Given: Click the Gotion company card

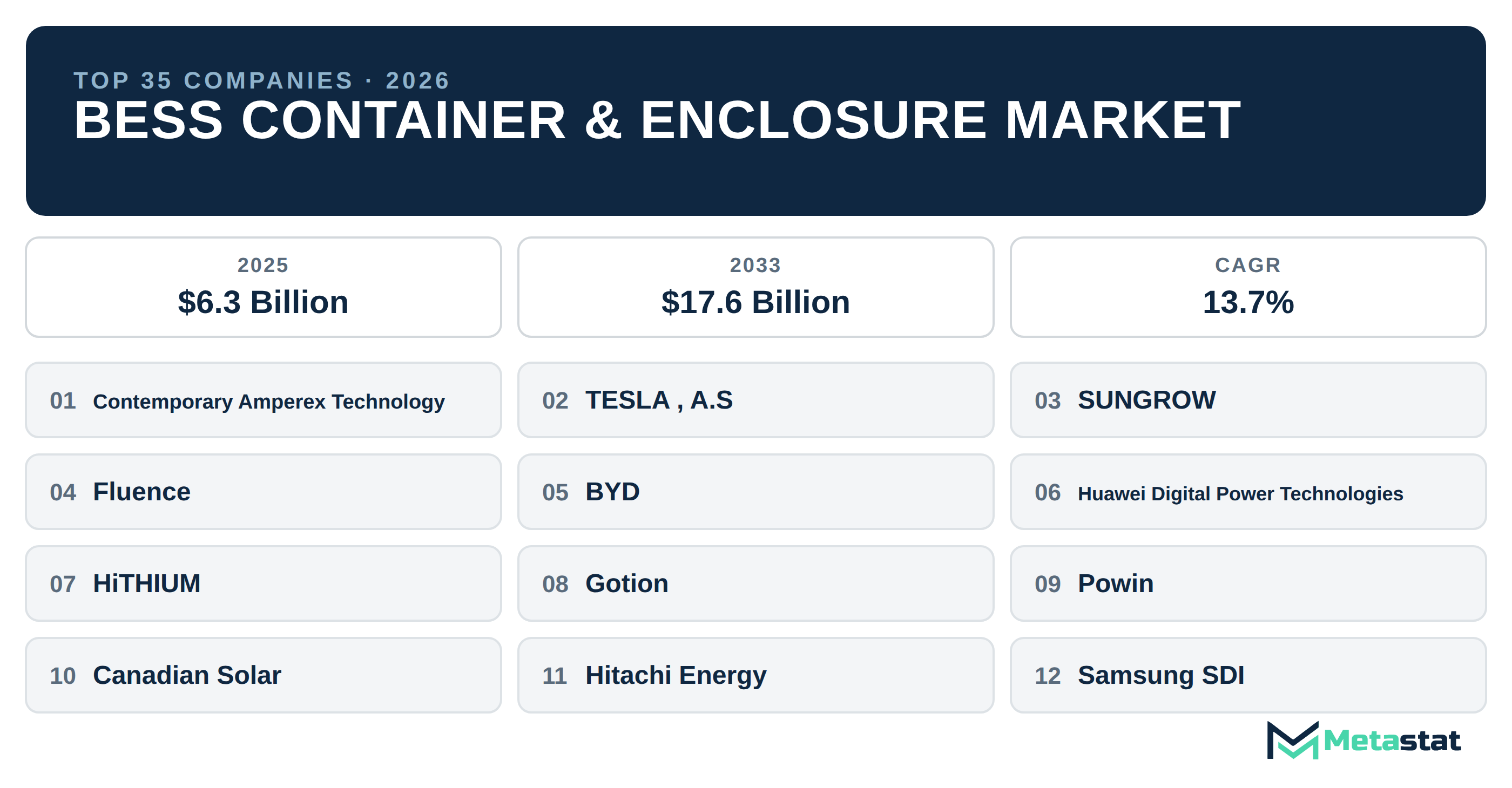Looking at the screenshot, I should point(755,583).
